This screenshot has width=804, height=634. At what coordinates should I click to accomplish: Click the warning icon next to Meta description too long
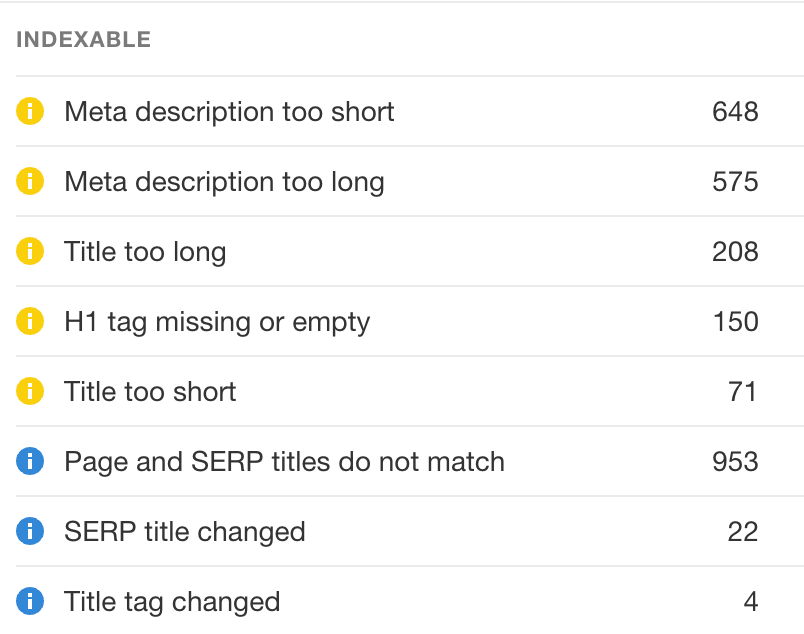tap(30, 182)
